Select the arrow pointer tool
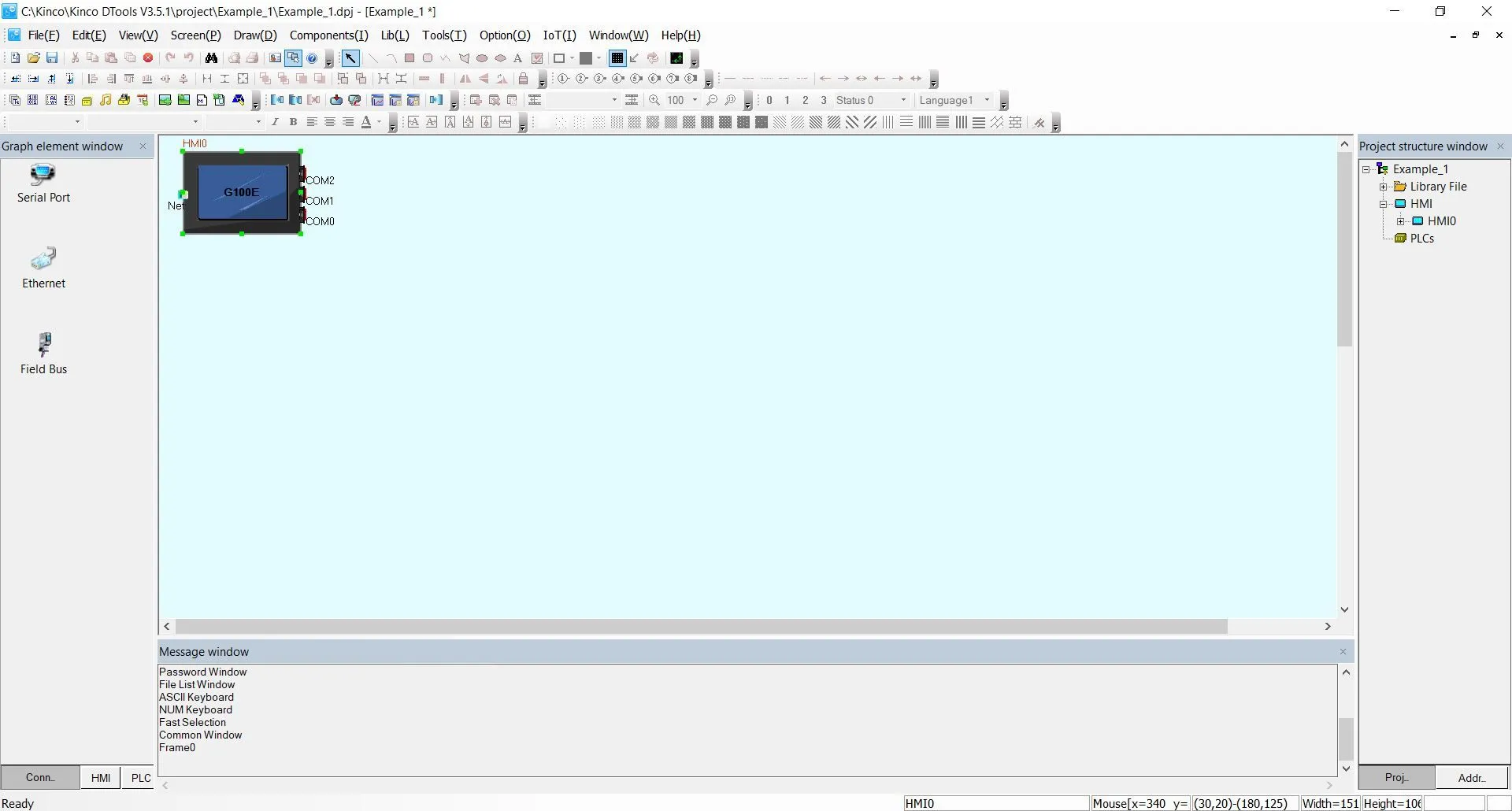This screenshot has width=1512, height=811. point(350,58)
